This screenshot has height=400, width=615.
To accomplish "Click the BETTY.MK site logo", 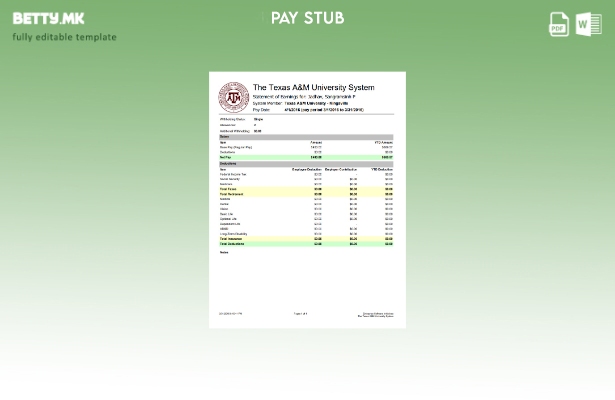I will pyautogui.click(x=49, y=18).
